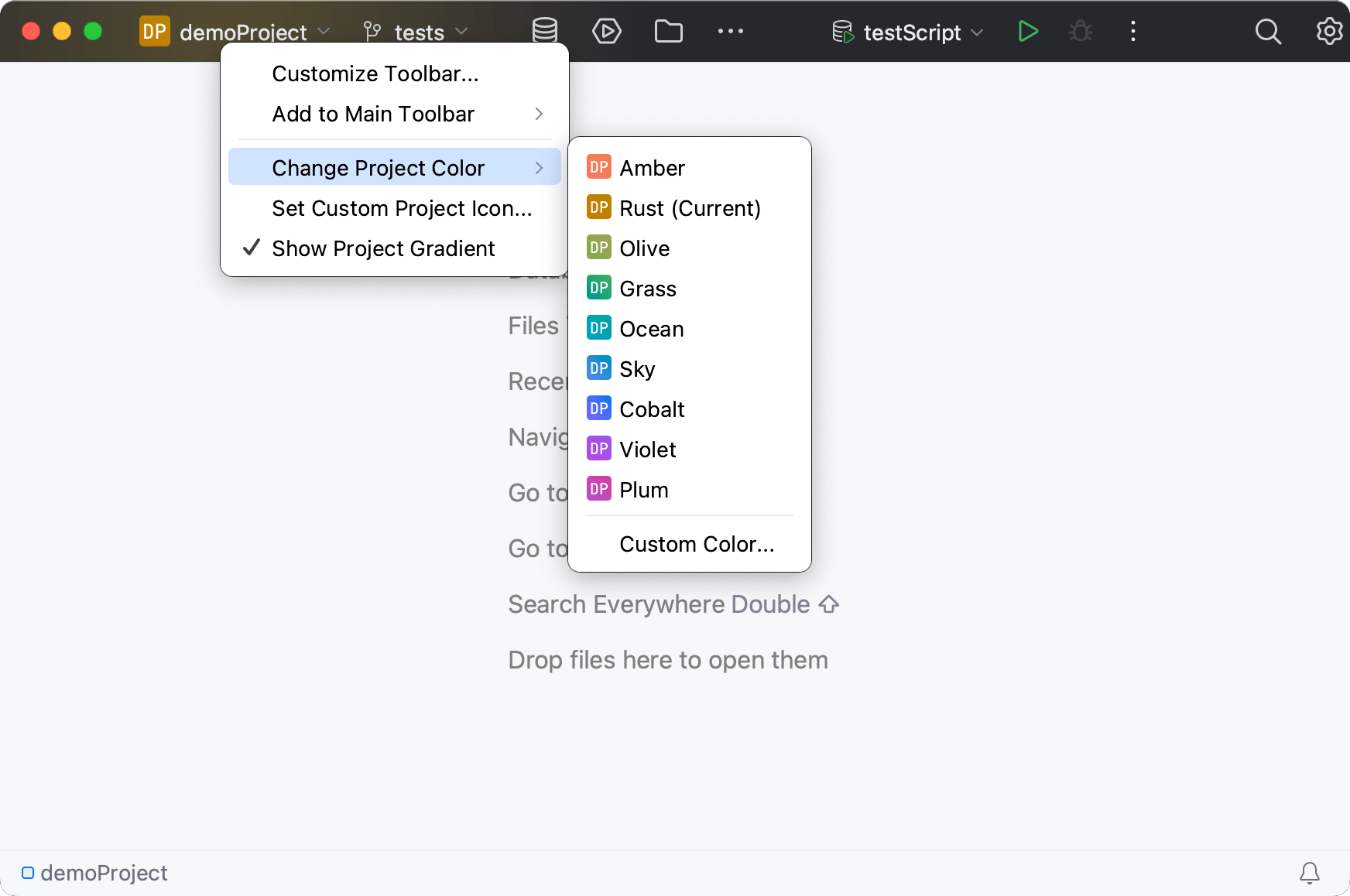
Task: Expand the demoProject name dropdown
Action: tap(324, 32)
